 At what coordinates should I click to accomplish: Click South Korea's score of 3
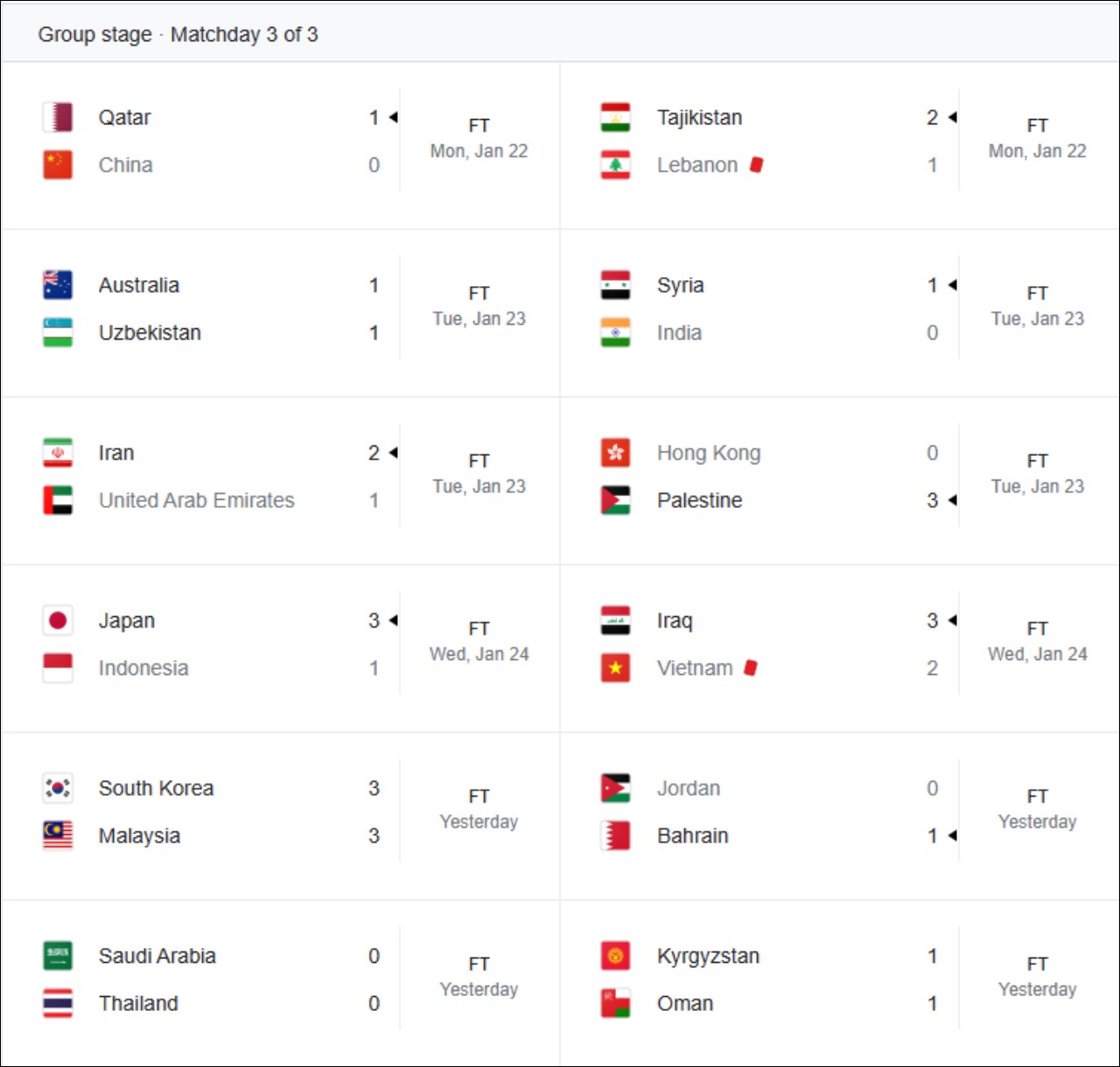(x=374, y=788)
